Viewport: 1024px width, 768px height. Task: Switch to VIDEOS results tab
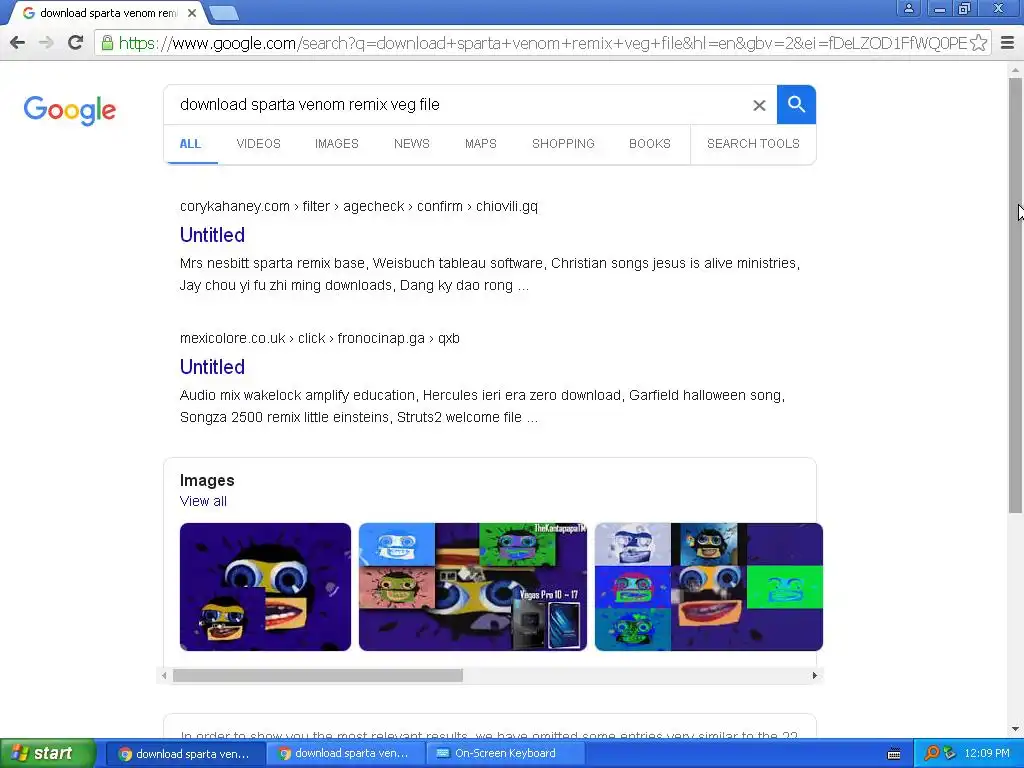(x=259, y=144)
